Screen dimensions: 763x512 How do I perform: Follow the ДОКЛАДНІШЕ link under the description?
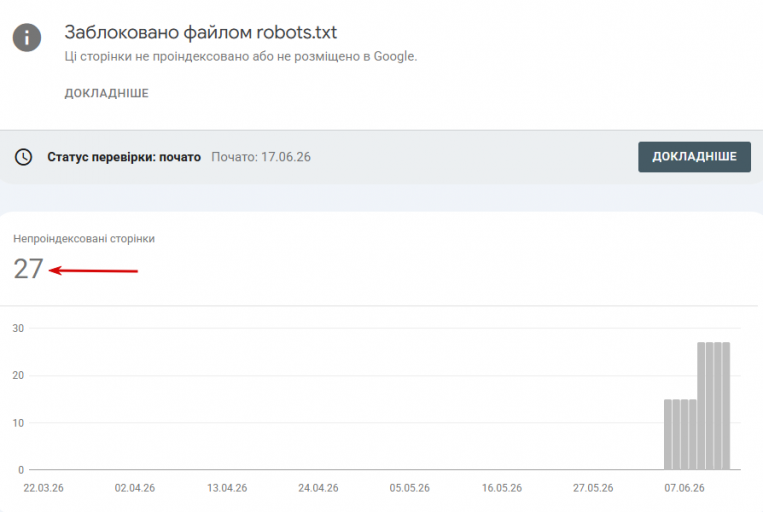pyautogui.click(x=107, y=93)
